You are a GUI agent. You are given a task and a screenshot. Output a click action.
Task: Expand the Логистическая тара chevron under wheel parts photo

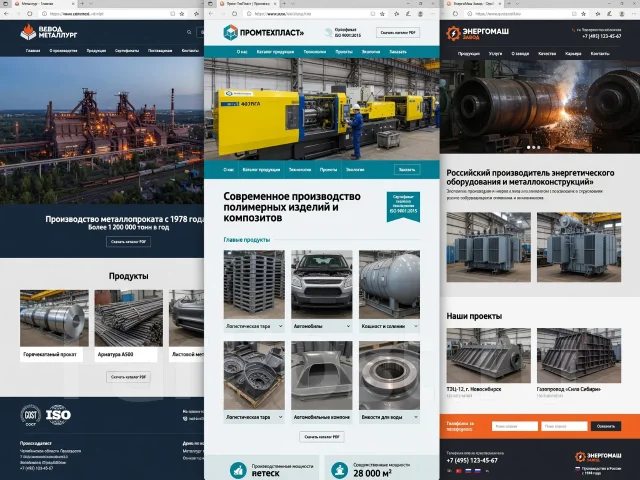(280, 417)
